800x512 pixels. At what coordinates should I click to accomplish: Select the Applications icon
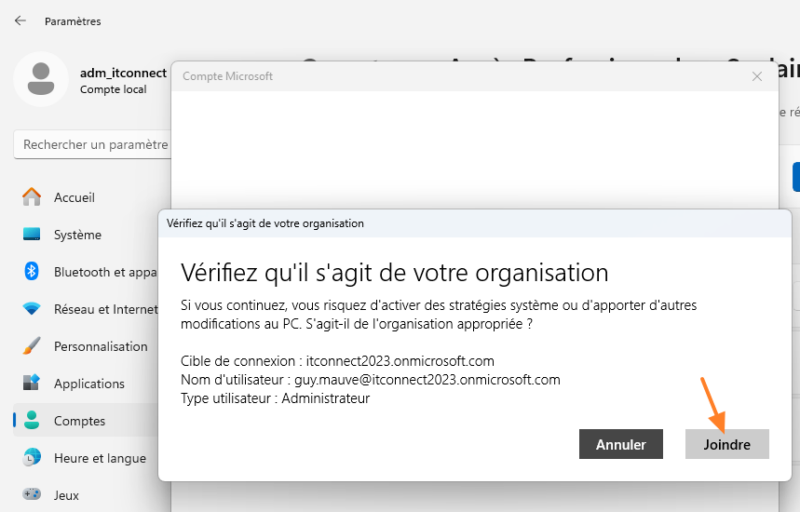click(x=32, y=383)
